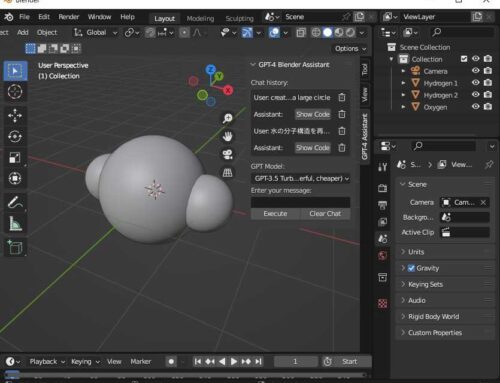Show Code for second Assistant reply
The image size is (500, 383).
click(x=313, y=148)
